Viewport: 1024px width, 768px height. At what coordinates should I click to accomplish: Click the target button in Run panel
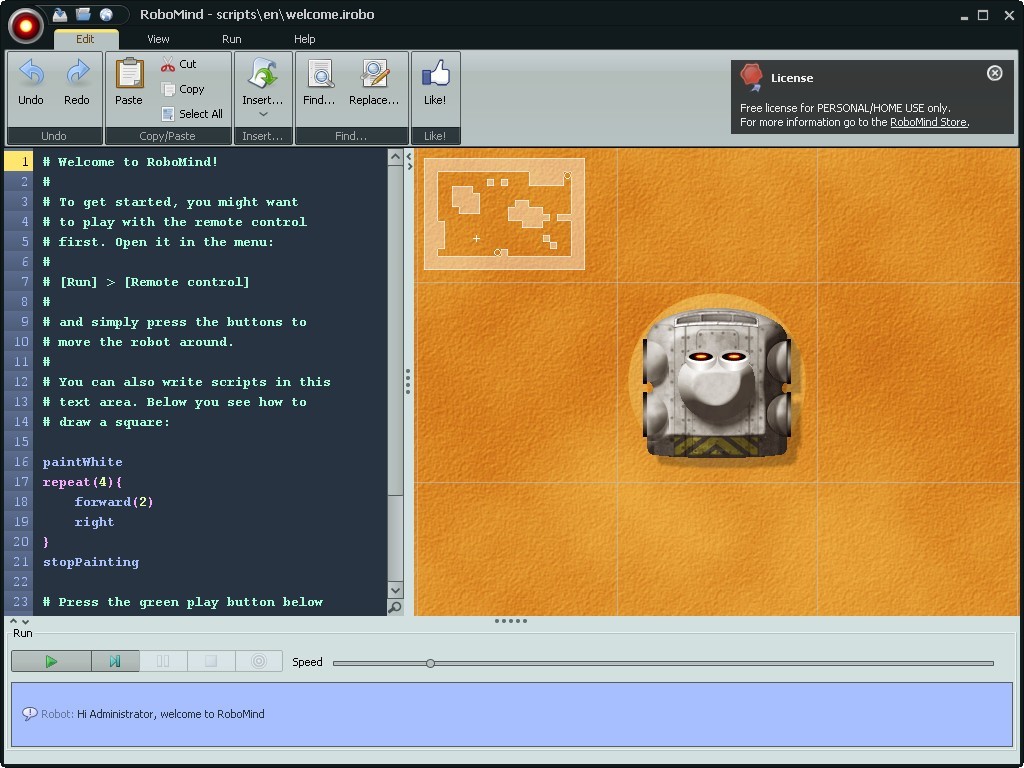259,661
